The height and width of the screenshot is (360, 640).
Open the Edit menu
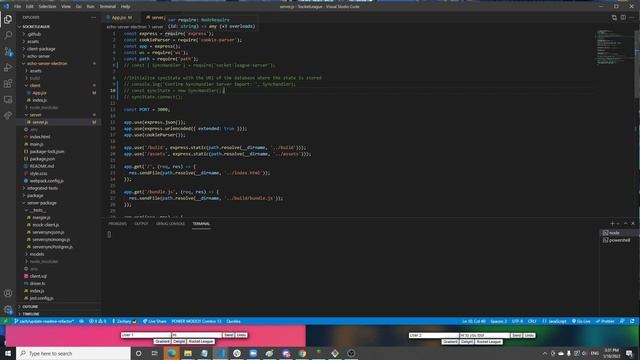[30, 7]
